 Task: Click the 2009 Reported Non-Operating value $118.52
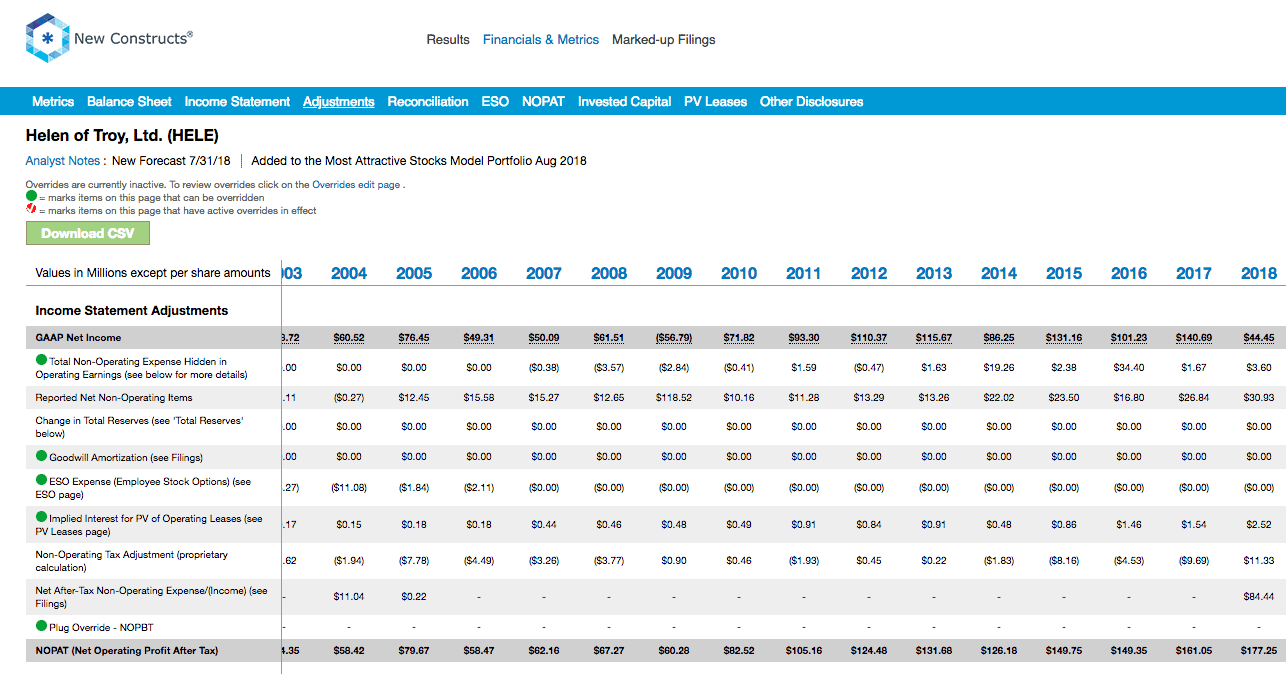coord(674,398)
